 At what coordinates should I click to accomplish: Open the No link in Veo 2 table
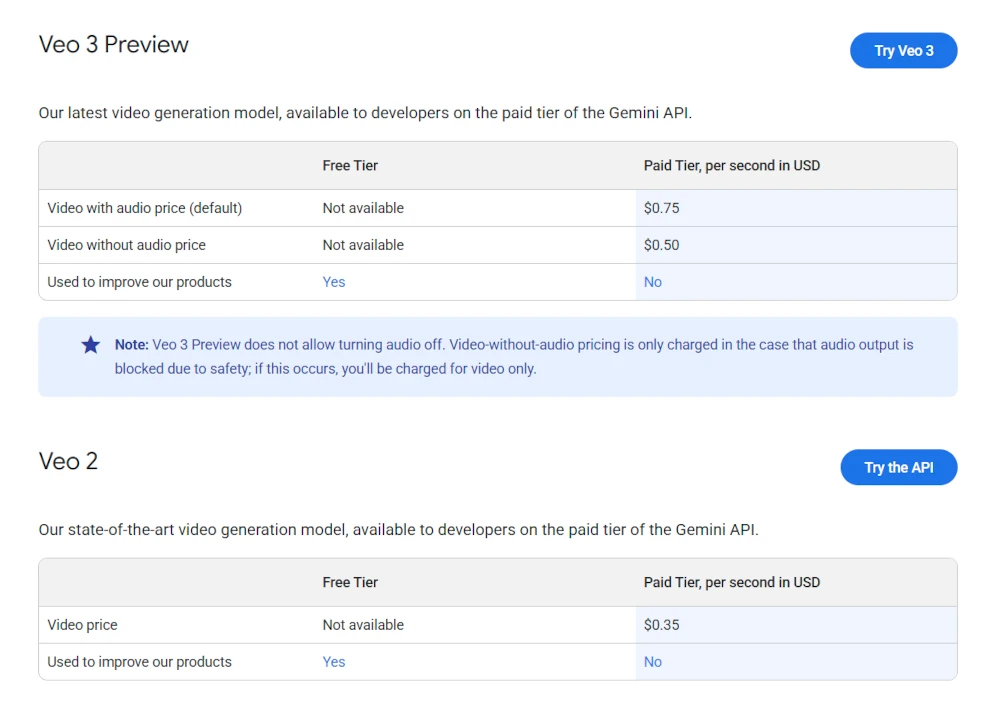[x=652, y=662]
